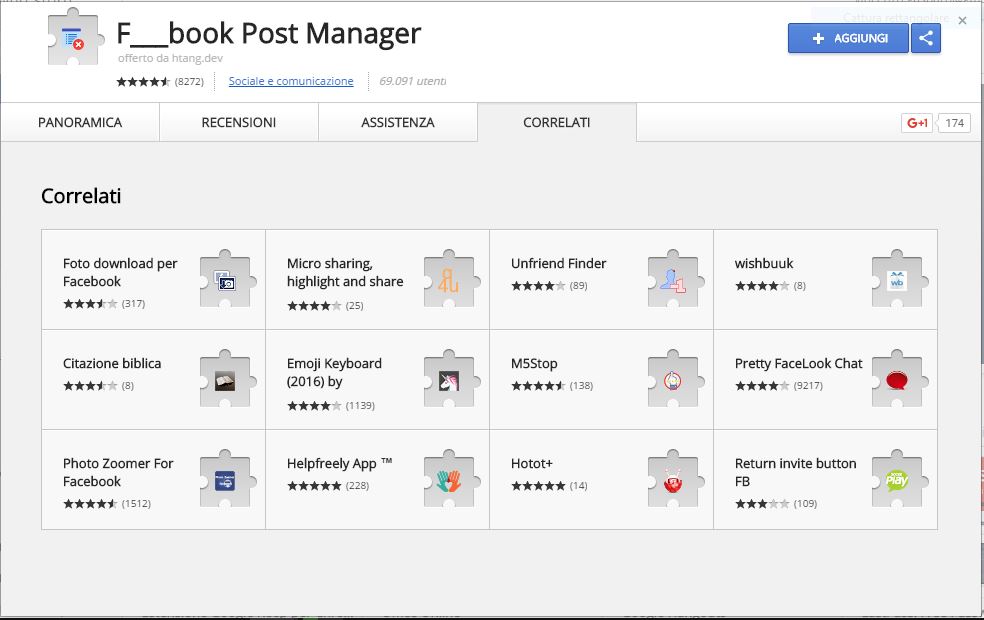Click the Micro sharing rating stars (25)
The image size is (984, 620).
coord(325,306)
